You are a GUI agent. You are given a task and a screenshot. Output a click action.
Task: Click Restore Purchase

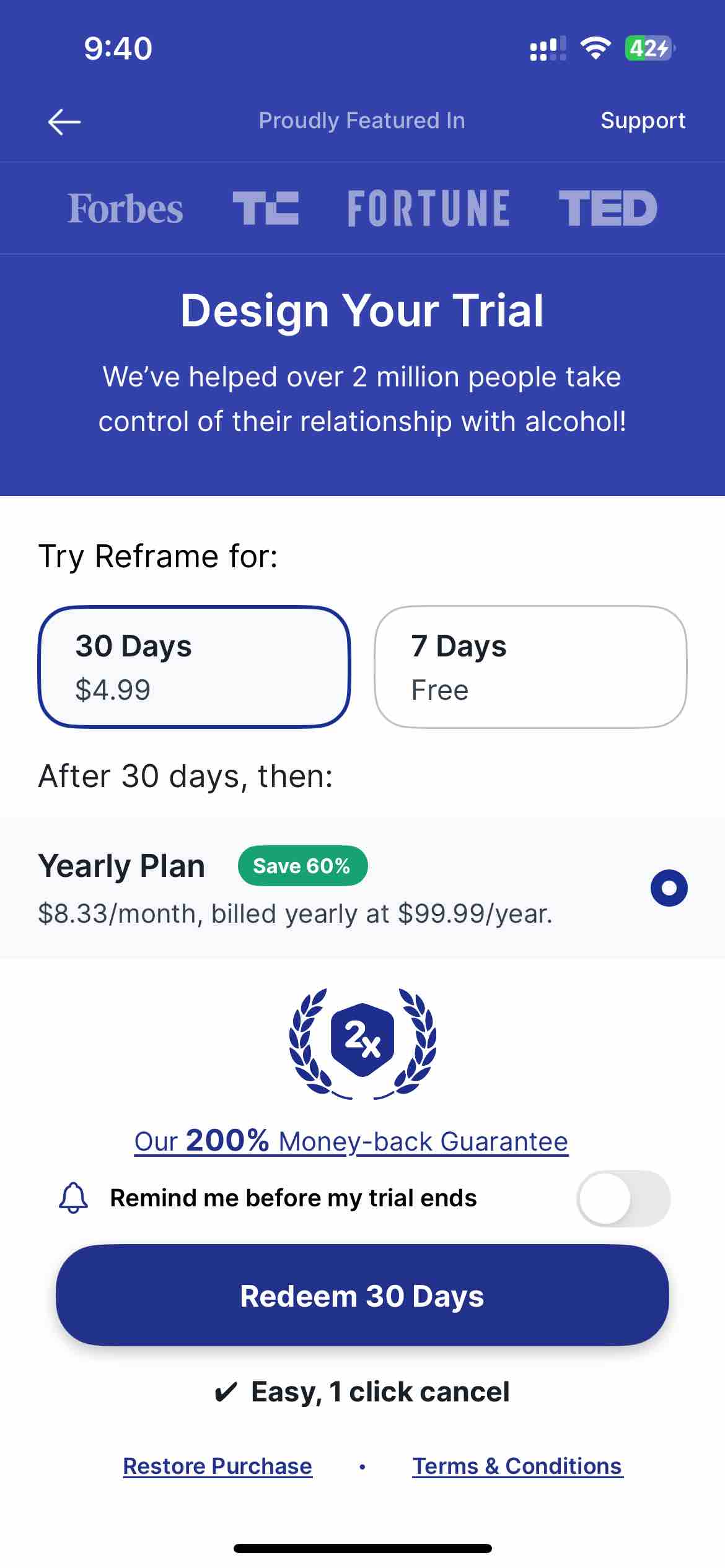pos(217,1466)
